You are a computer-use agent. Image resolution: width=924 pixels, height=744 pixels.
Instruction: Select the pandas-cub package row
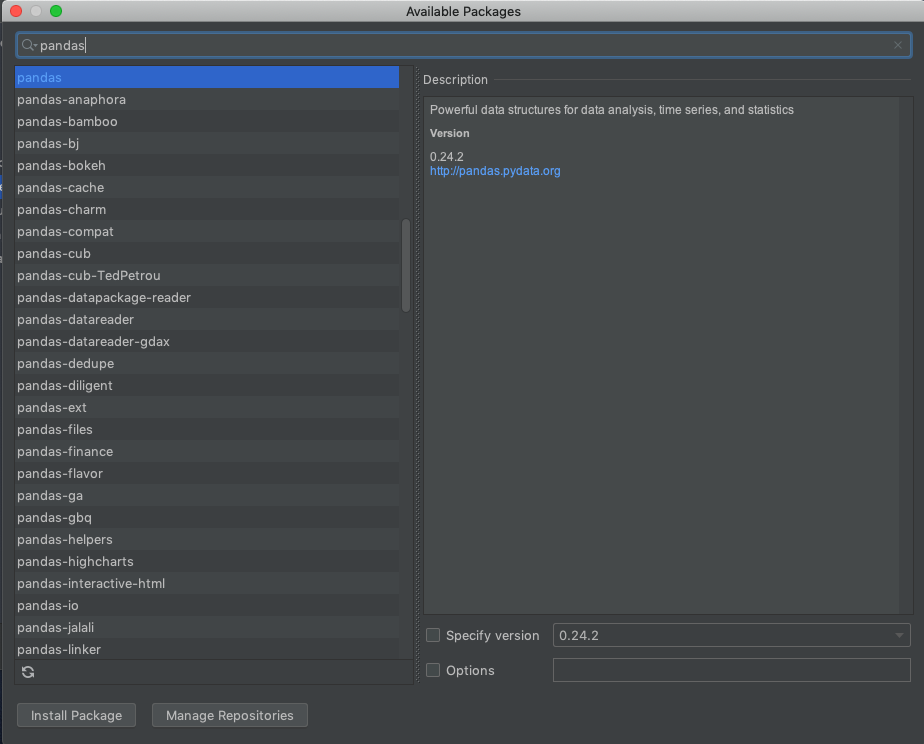[x=207, y=253]
